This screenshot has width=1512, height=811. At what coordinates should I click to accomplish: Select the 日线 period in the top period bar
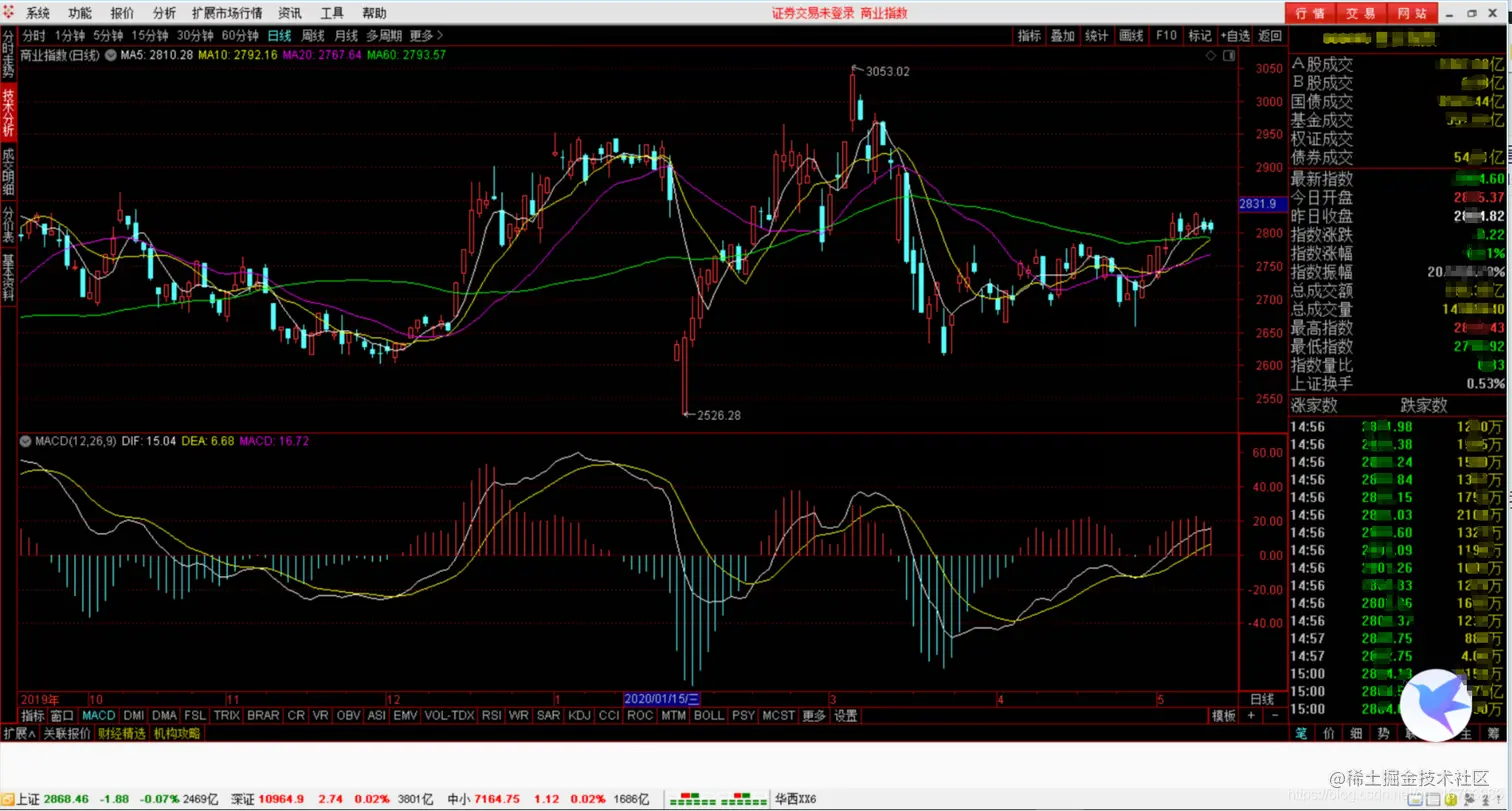coord(279,36)
